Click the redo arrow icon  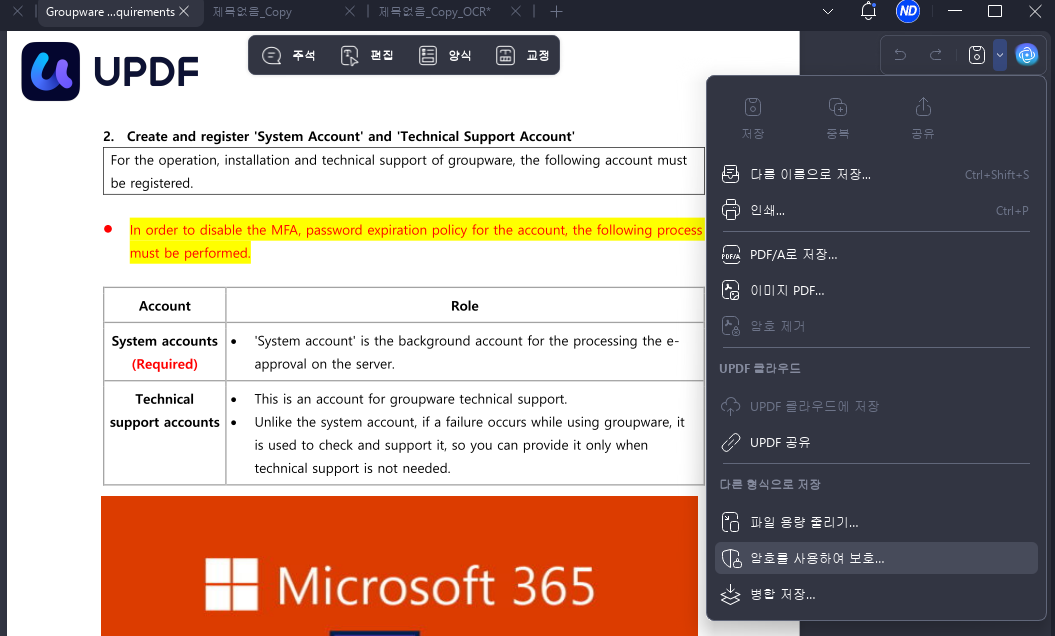pos(935,55)
